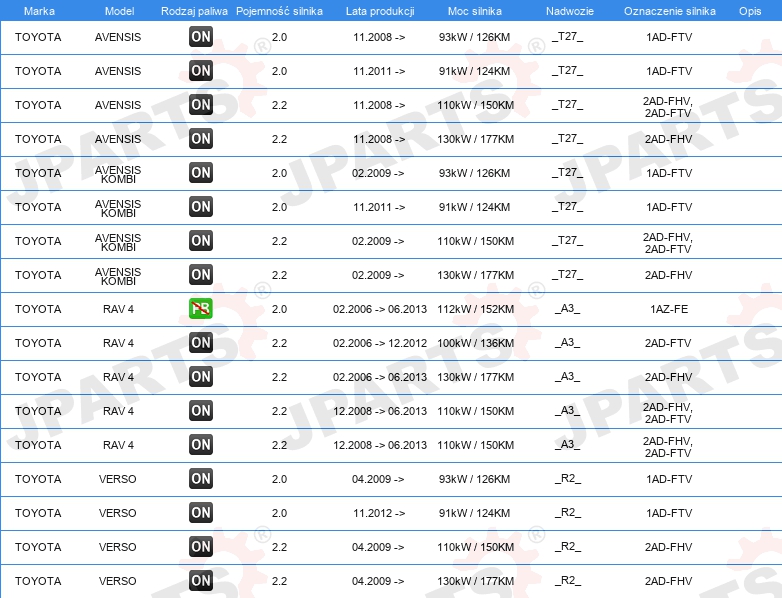Click 11.2011 -> date in the AVENSIS sedan row
Viewport: 782px width, 598px height.
[379, 71]
